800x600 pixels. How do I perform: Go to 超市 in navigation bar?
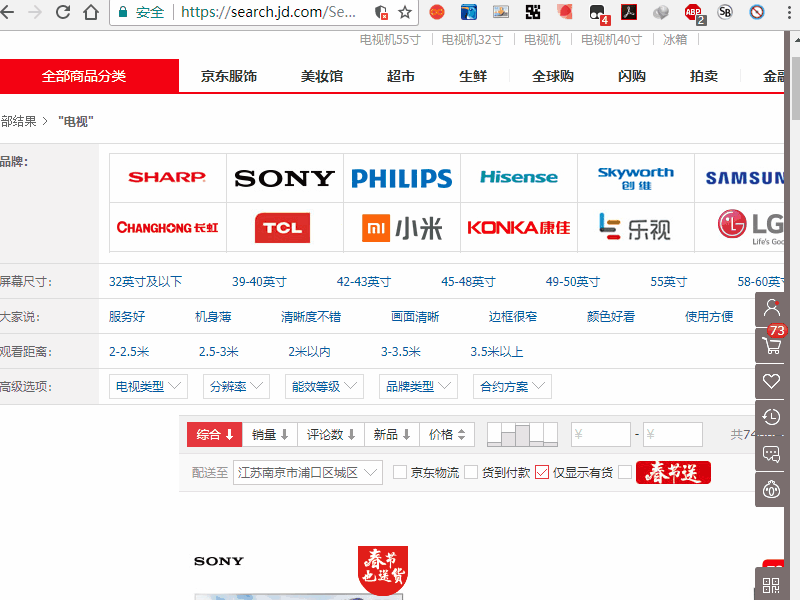[401, 77]
